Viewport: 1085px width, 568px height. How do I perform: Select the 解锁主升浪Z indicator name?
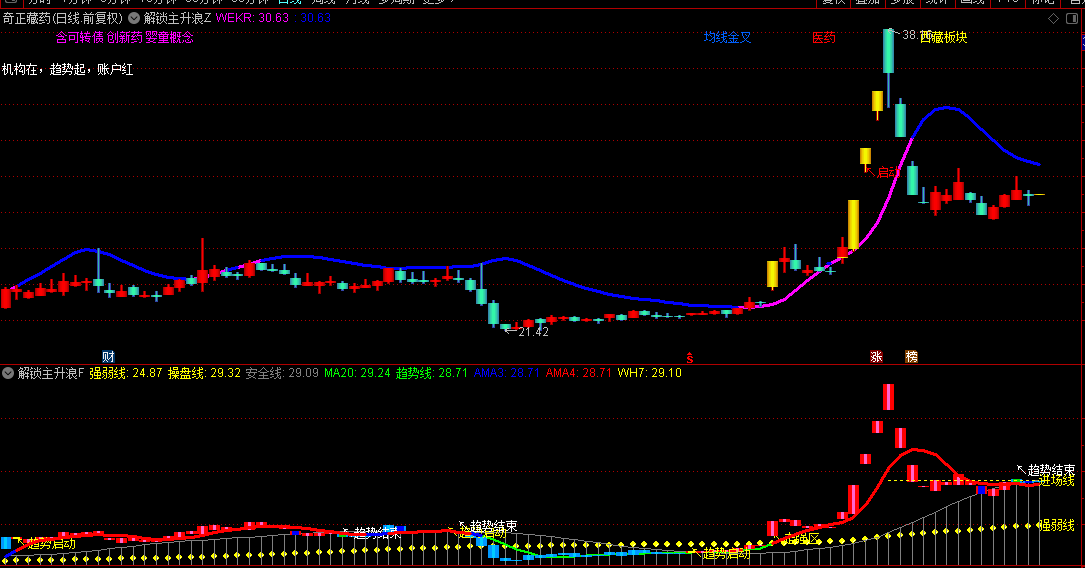178,18
